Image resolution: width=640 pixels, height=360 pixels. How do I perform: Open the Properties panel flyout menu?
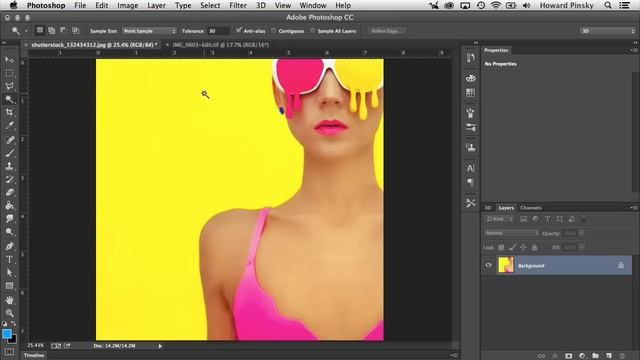[633, 50]
